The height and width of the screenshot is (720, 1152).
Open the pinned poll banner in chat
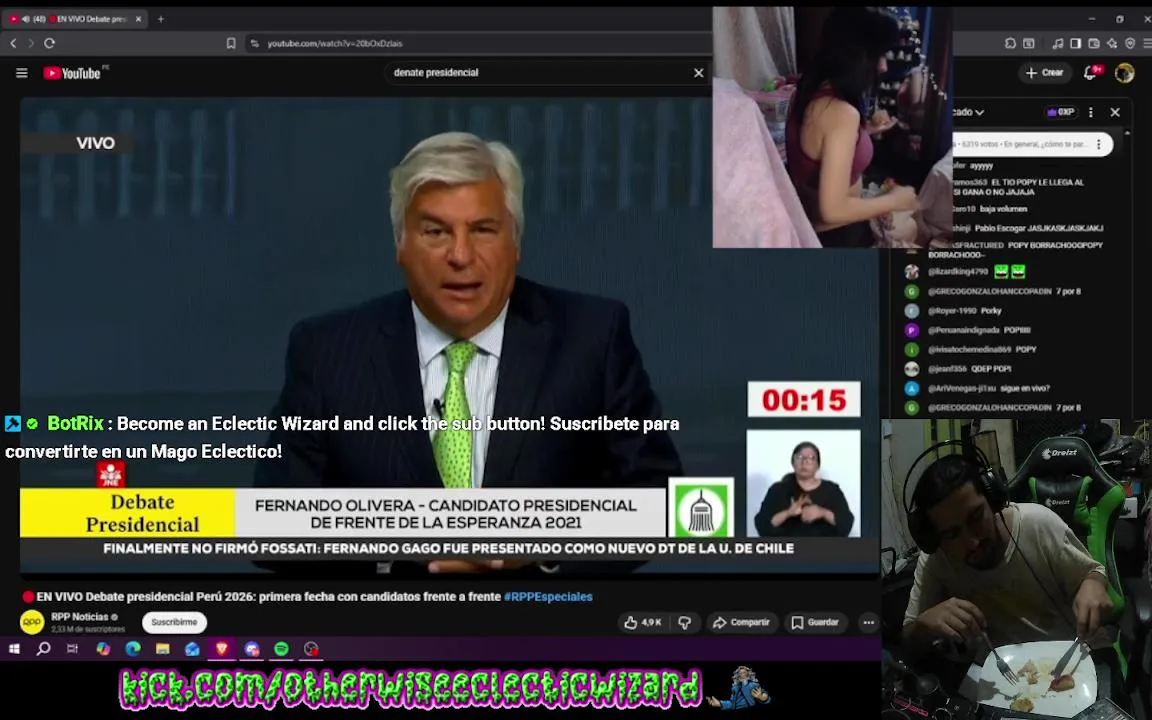click(x=1032, y=145)
